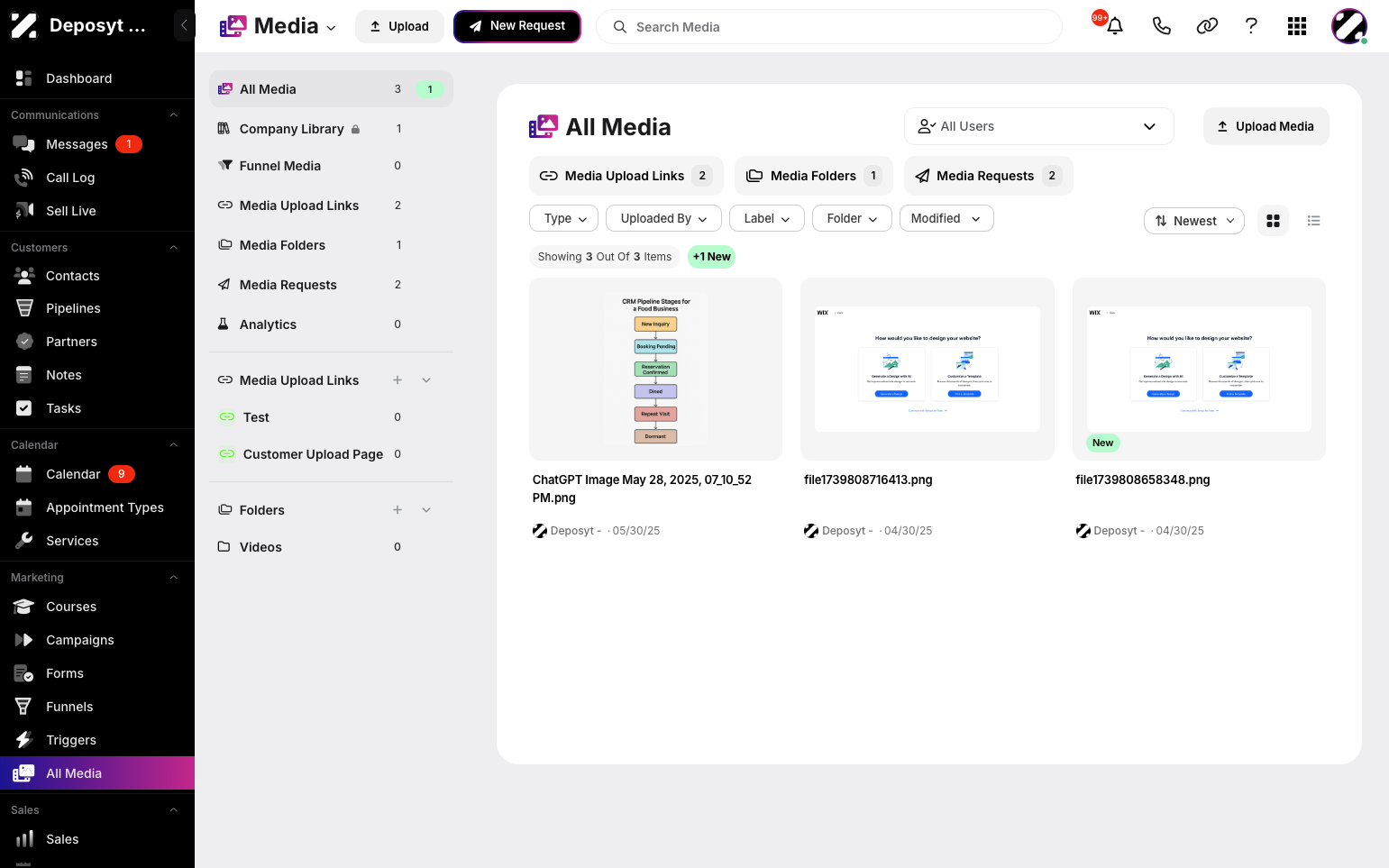Open the ChatGPT Image pipeline thumbnail
This screenshot has width=1389, height=868.
pyautogui.click(x=655, y=370)
